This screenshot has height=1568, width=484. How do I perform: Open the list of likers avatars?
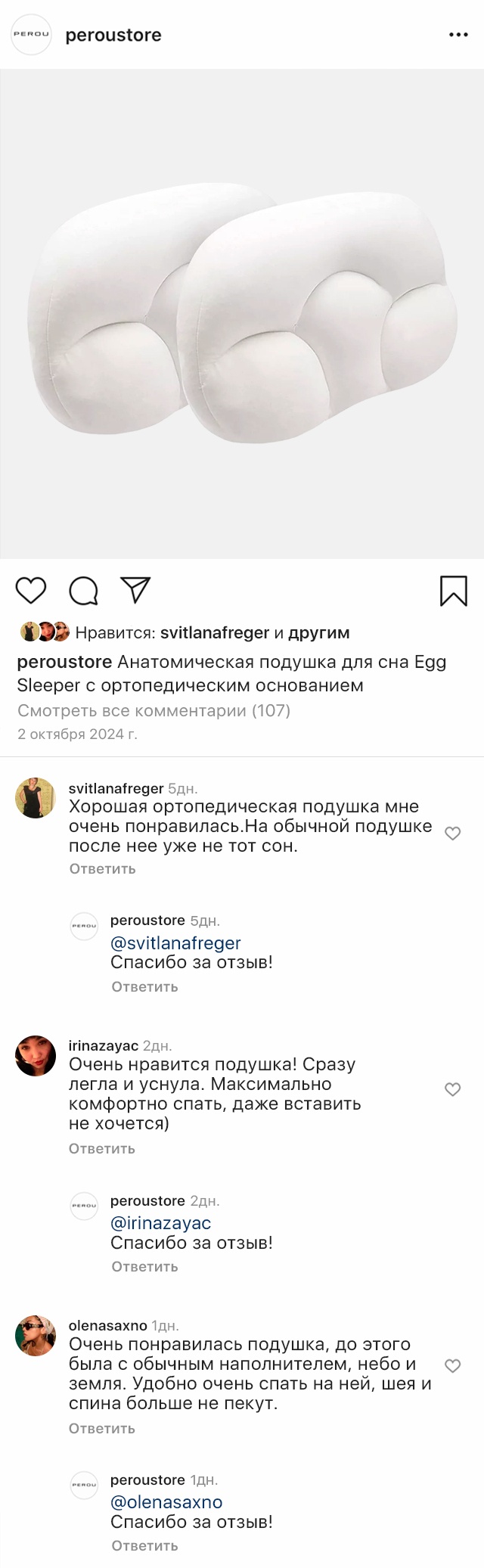45,632
